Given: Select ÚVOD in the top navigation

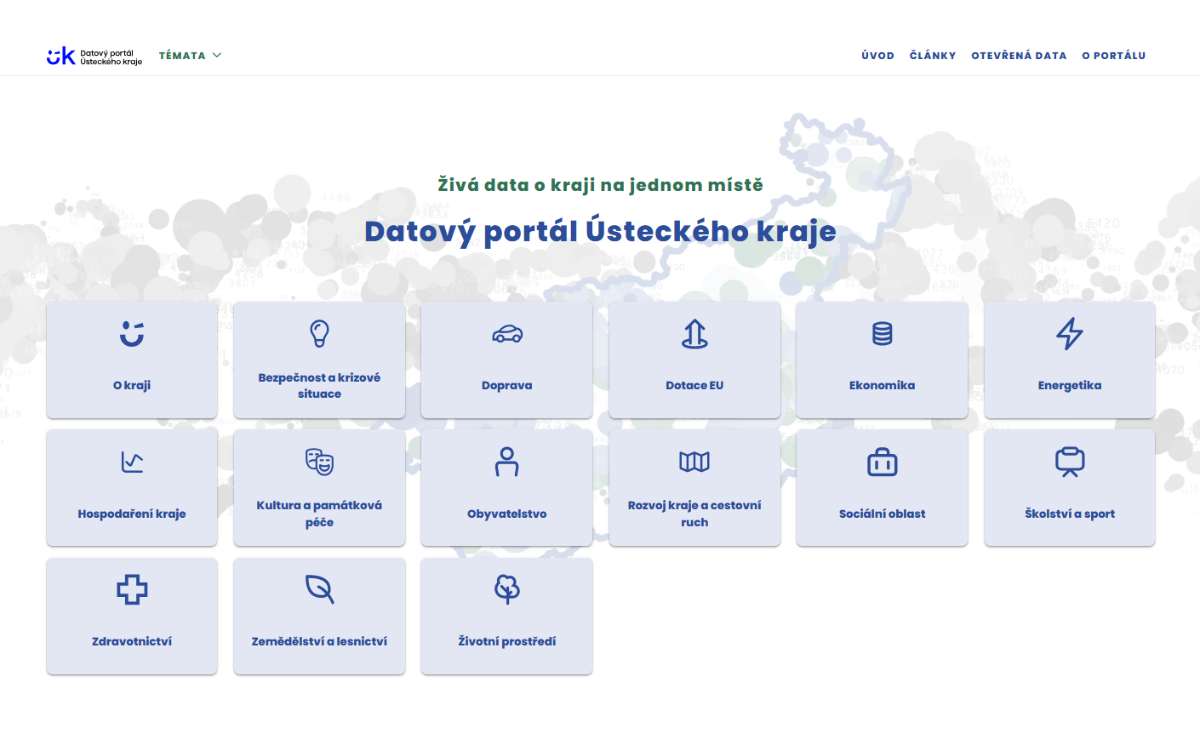Looking at the screenshot, I should [877, 55].
